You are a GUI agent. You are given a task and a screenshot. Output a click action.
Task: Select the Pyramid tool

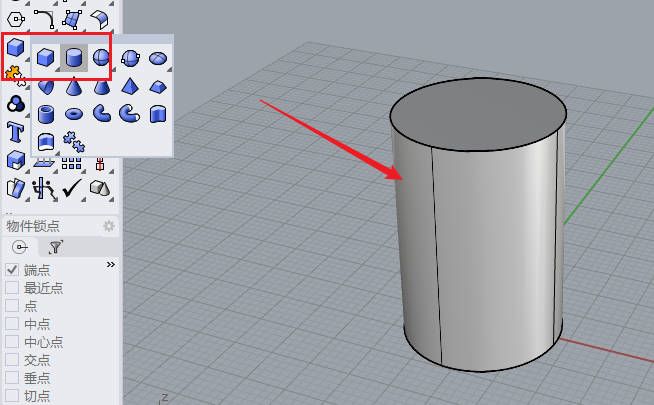130,86
